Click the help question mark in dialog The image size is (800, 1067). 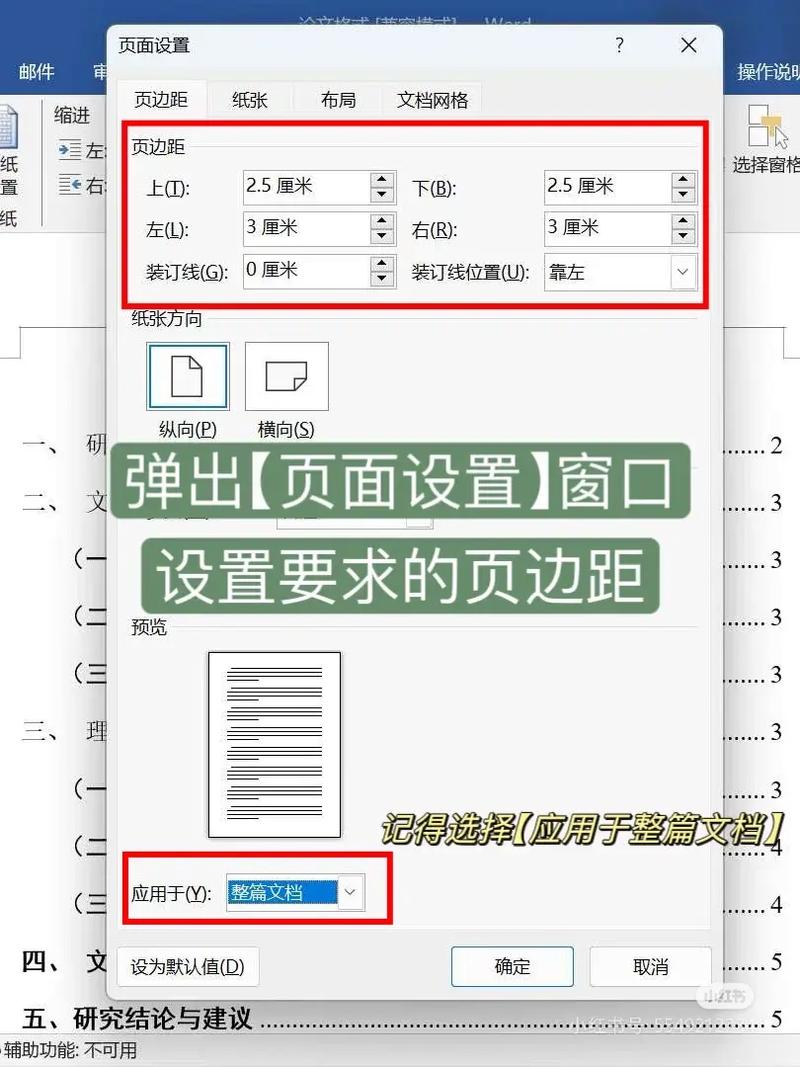point(619,46)
